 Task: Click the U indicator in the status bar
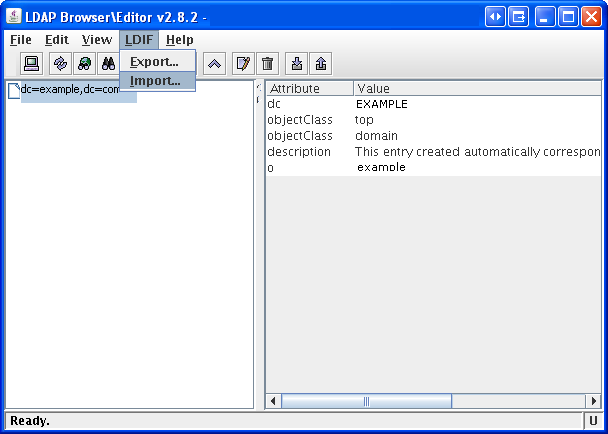[x=593, y=421]
